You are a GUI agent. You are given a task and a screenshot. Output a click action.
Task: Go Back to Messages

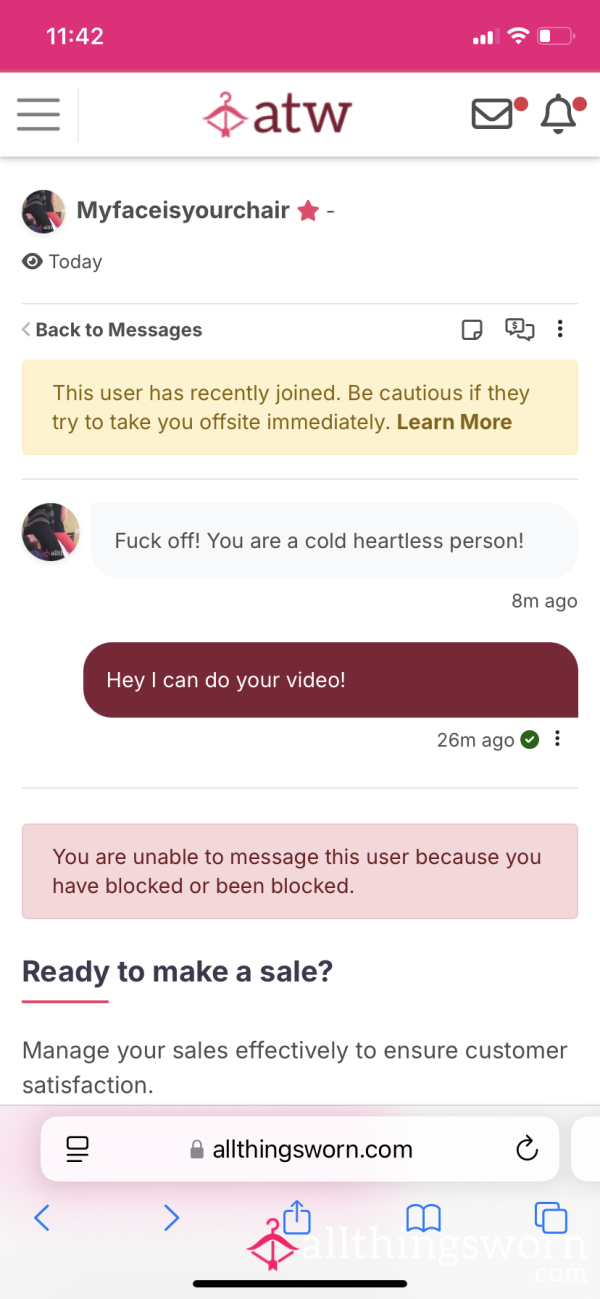pos(112,330)
